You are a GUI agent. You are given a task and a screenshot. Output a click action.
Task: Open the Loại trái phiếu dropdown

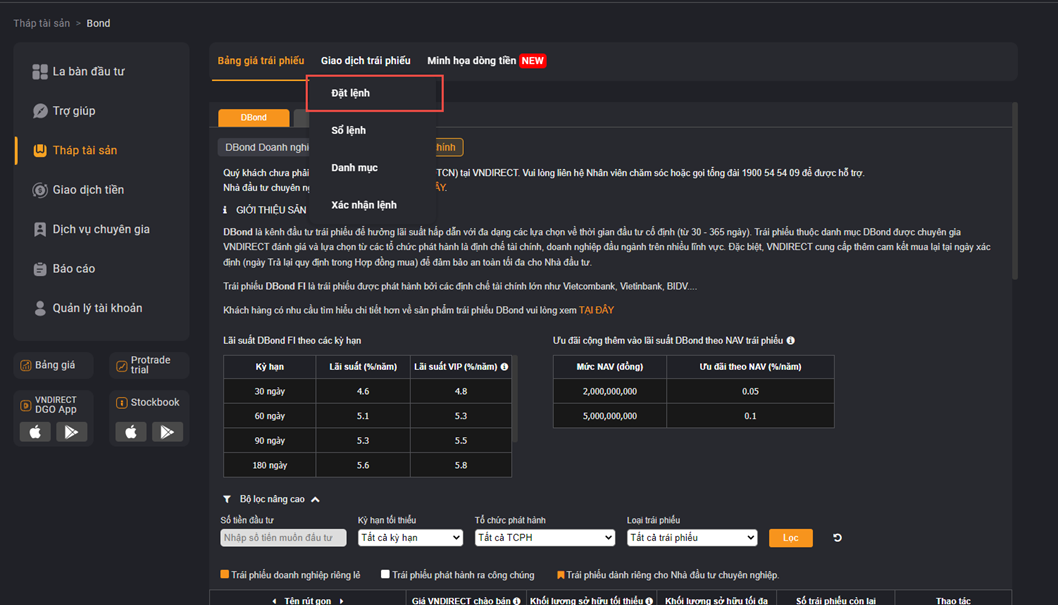(692, 538)
